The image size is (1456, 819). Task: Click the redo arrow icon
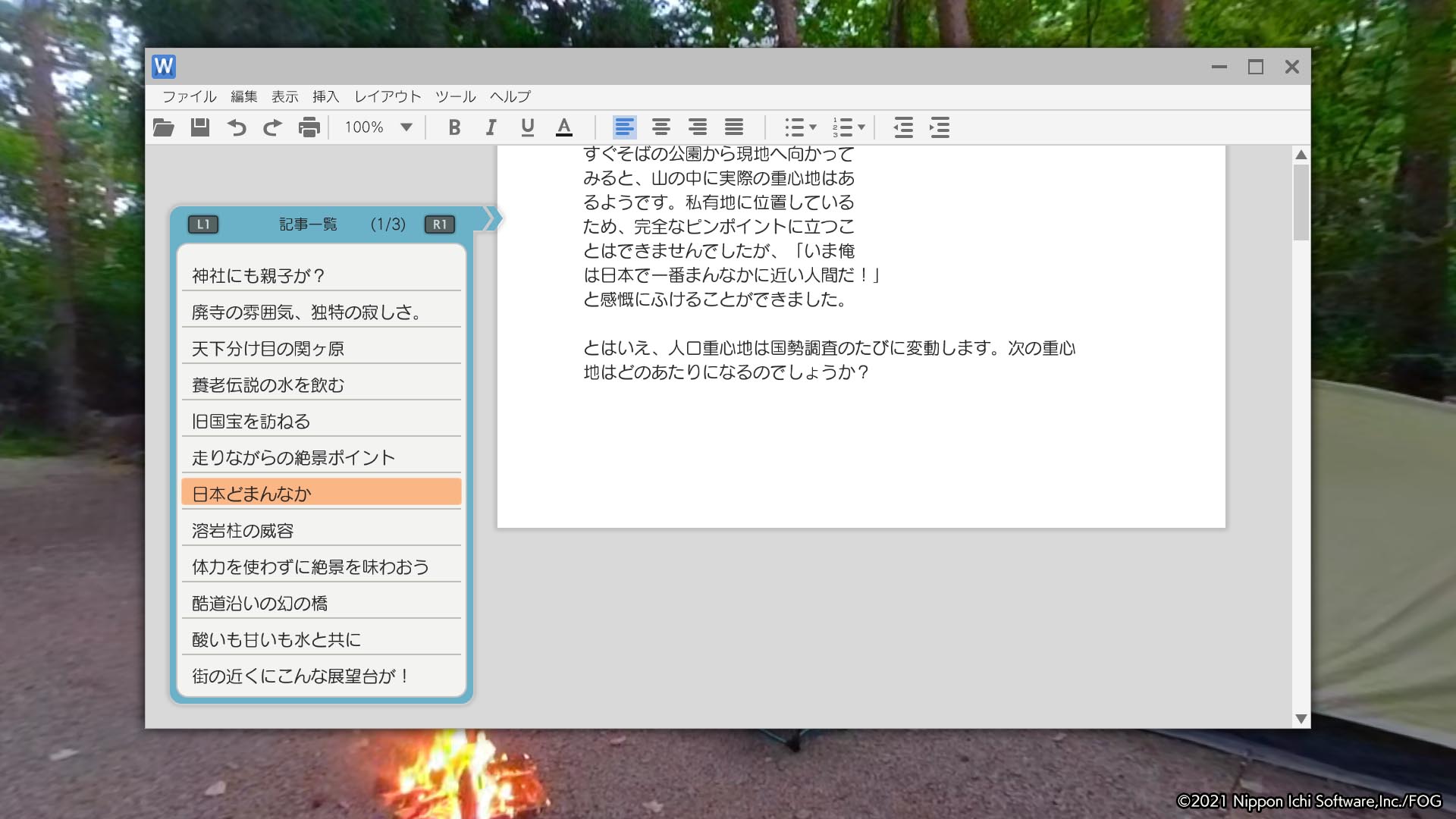(x=272, y=127)
